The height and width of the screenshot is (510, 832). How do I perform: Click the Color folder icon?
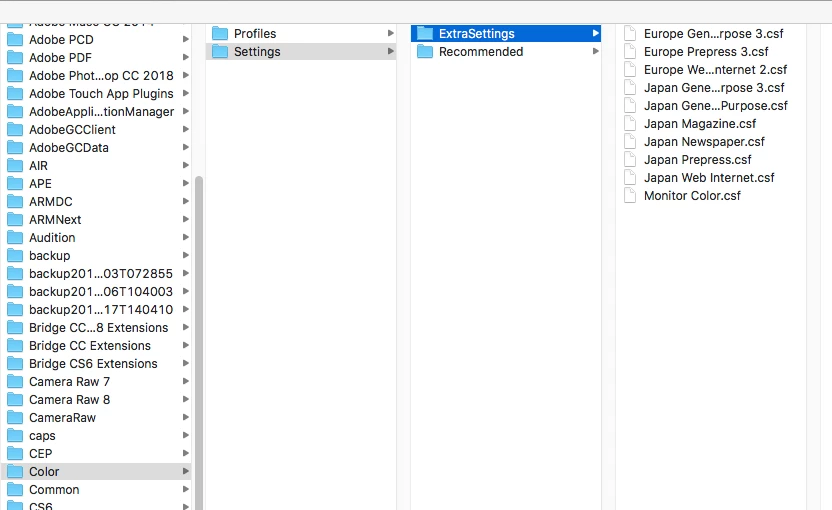pos(15,472)
